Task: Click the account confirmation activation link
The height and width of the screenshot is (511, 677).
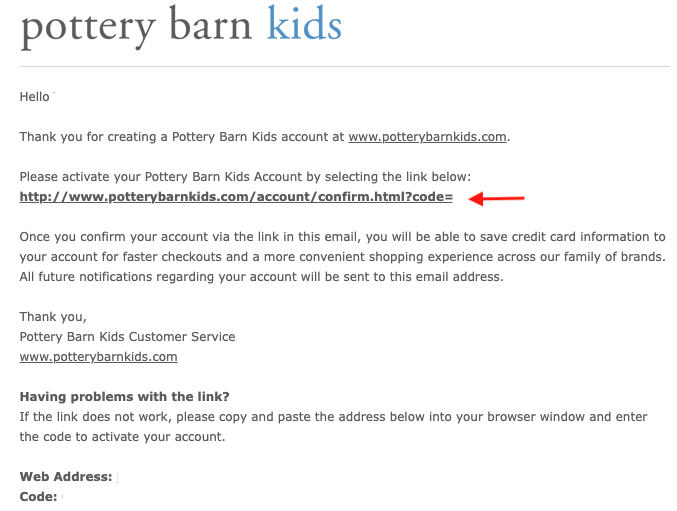Action: coord(236,197)
